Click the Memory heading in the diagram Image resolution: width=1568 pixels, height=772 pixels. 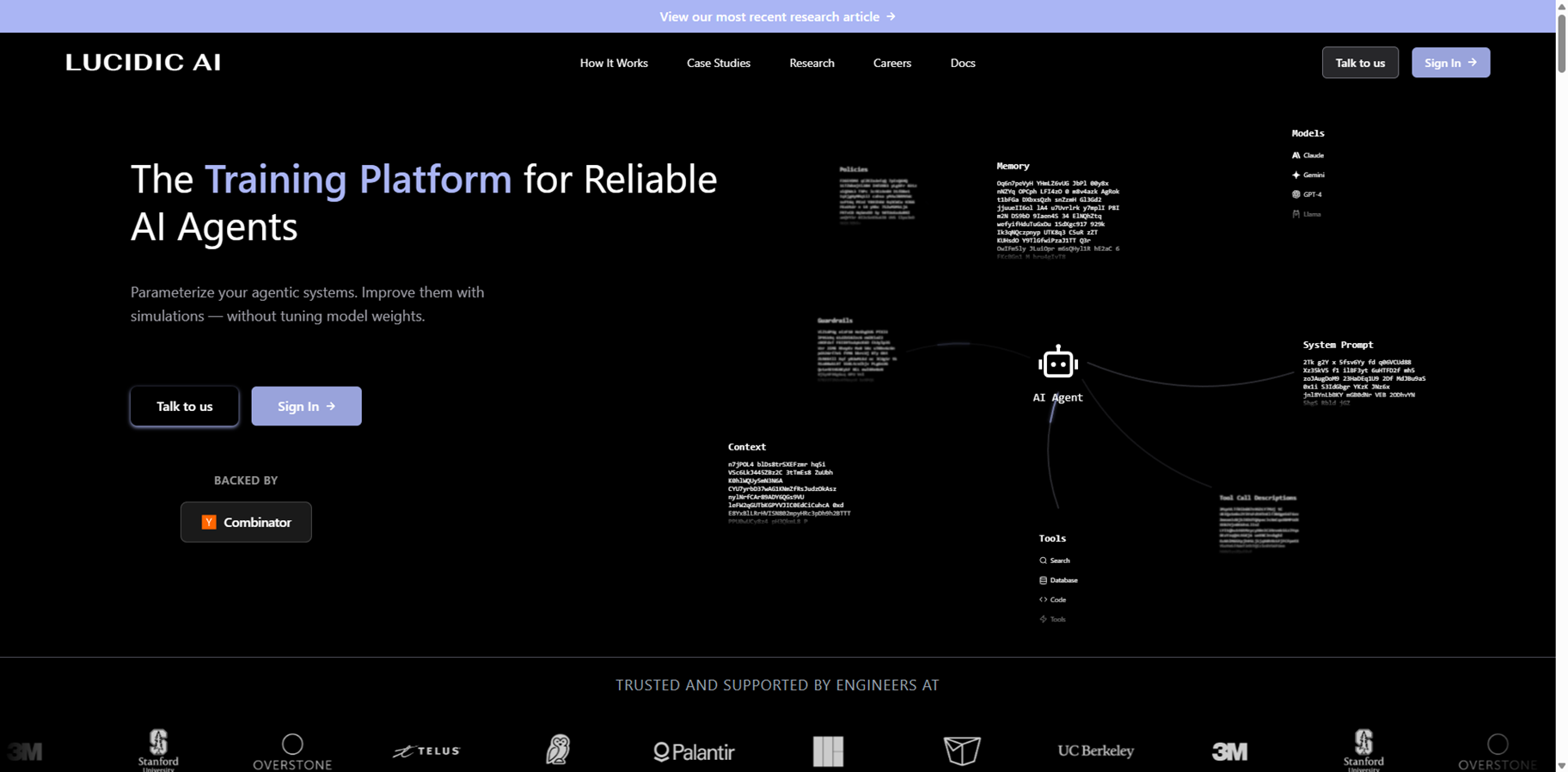pyautogui.click(x=1013, y=166)
